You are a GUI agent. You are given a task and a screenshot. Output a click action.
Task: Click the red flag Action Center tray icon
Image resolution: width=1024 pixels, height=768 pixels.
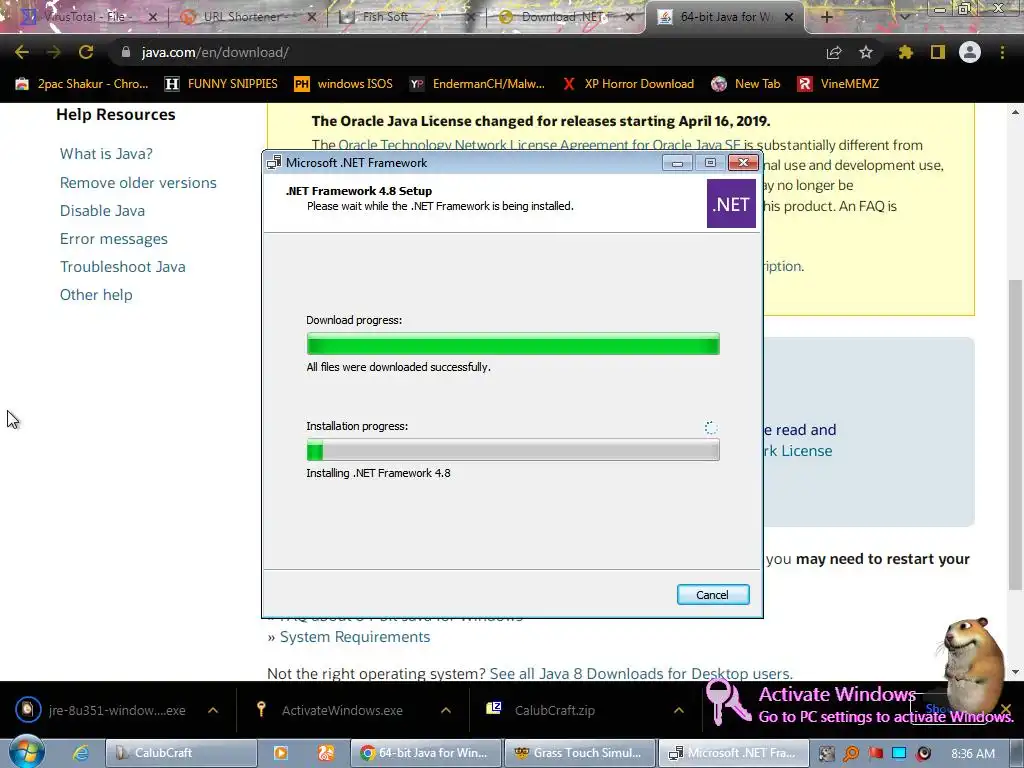875,753
